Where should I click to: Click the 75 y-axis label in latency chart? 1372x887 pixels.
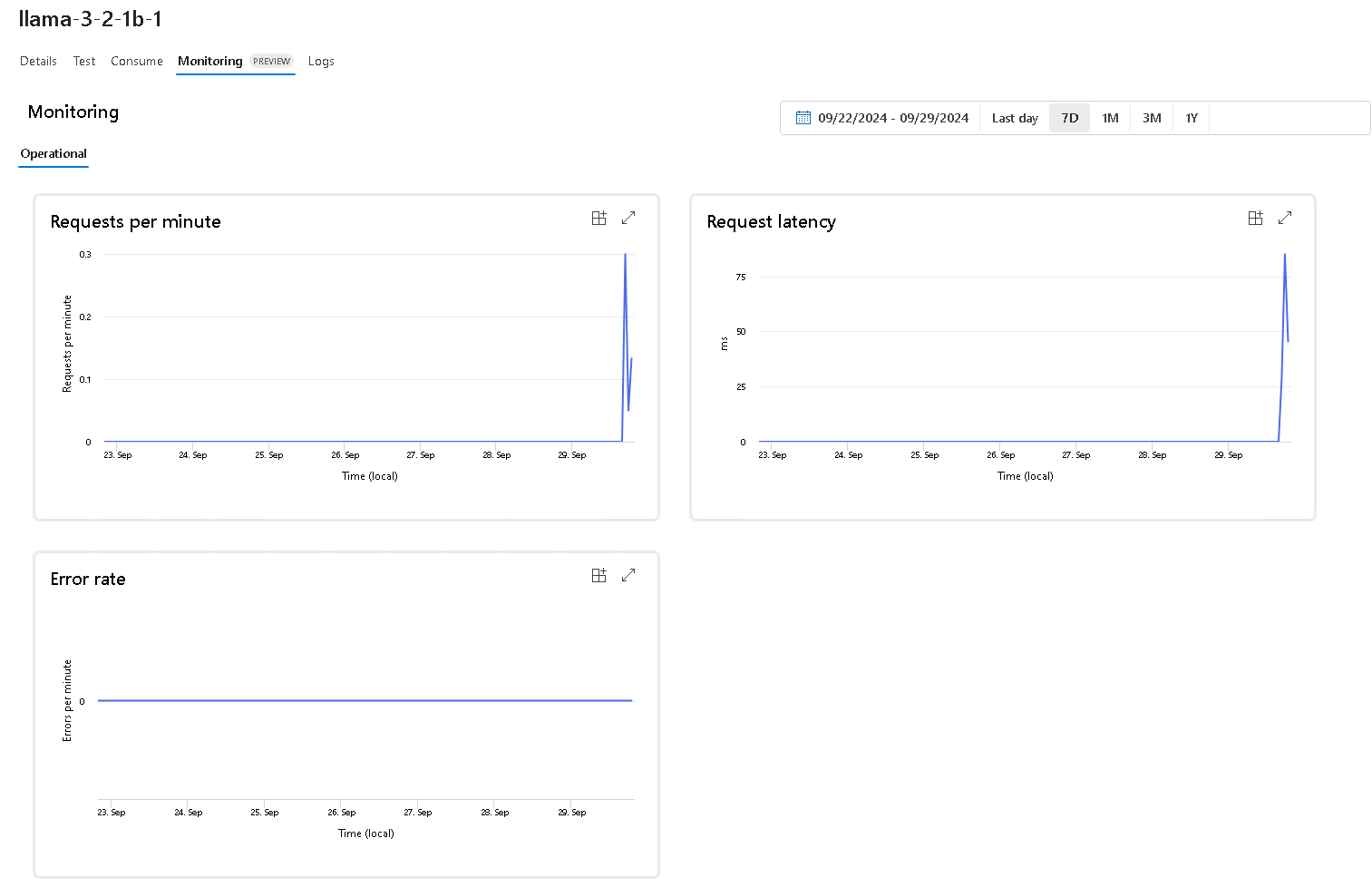pyautogui.click(x=741, y=278)
